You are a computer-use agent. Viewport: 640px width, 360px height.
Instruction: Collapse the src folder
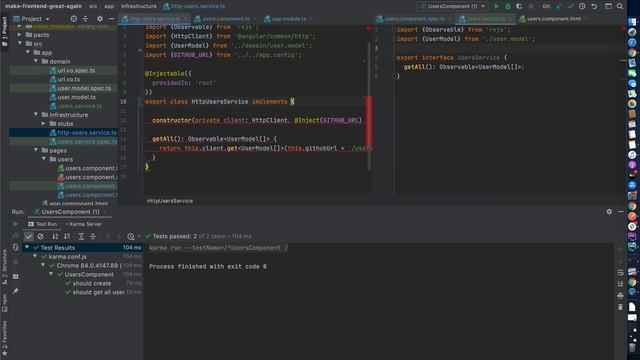20,43
